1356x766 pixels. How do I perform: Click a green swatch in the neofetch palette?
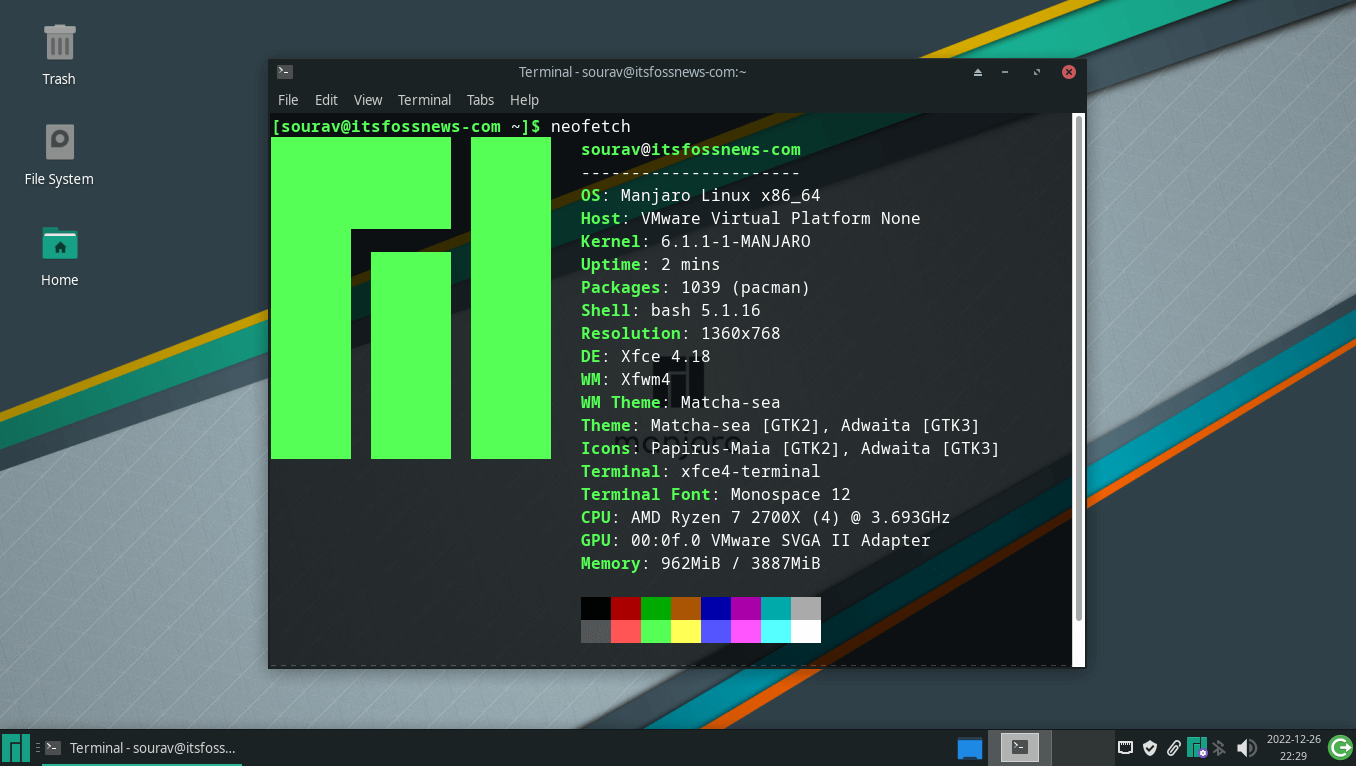(x=655, y=606)
